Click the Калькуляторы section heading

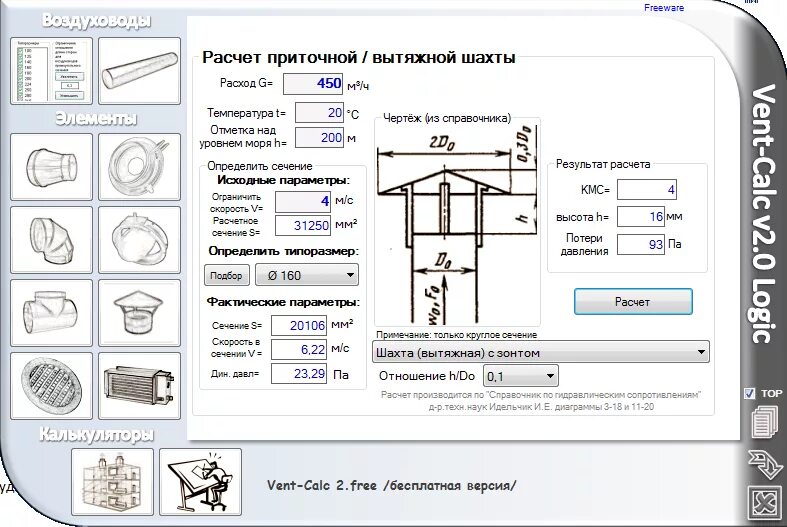(x=96, y=435)
